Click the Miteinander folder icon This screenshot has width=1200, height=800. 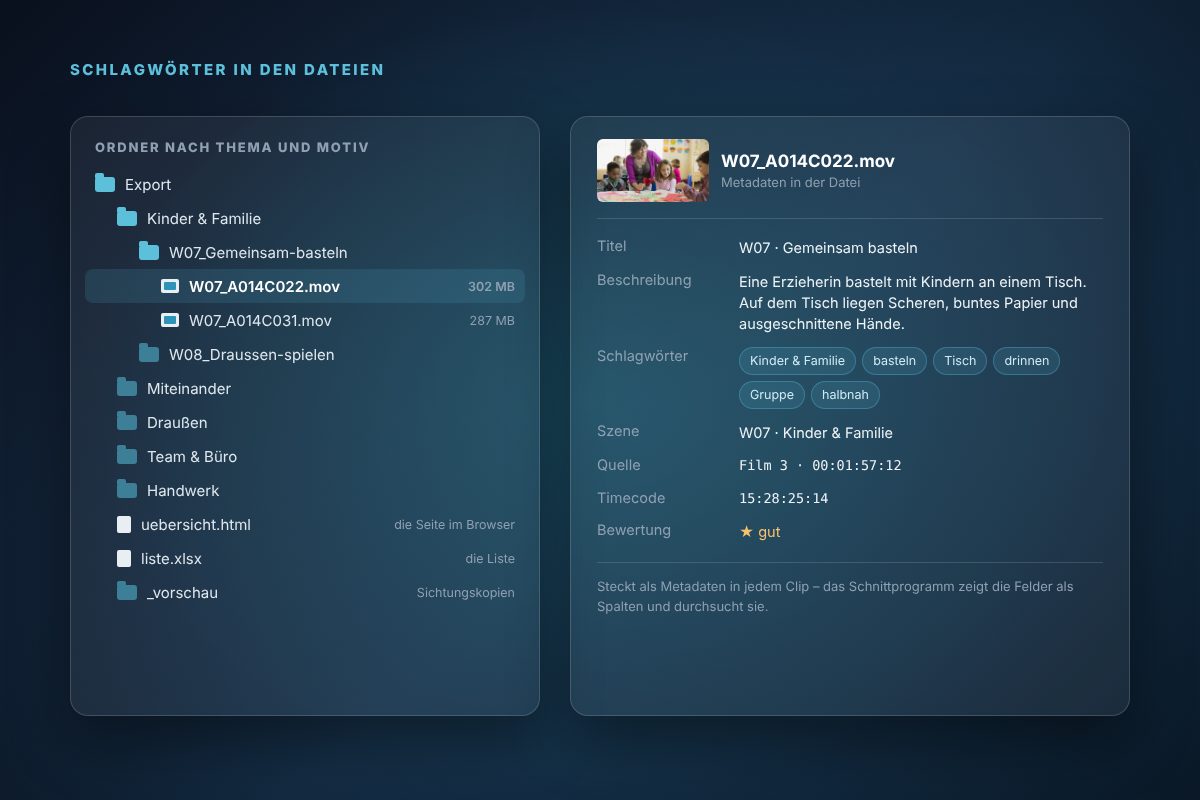tap(127, 388)
